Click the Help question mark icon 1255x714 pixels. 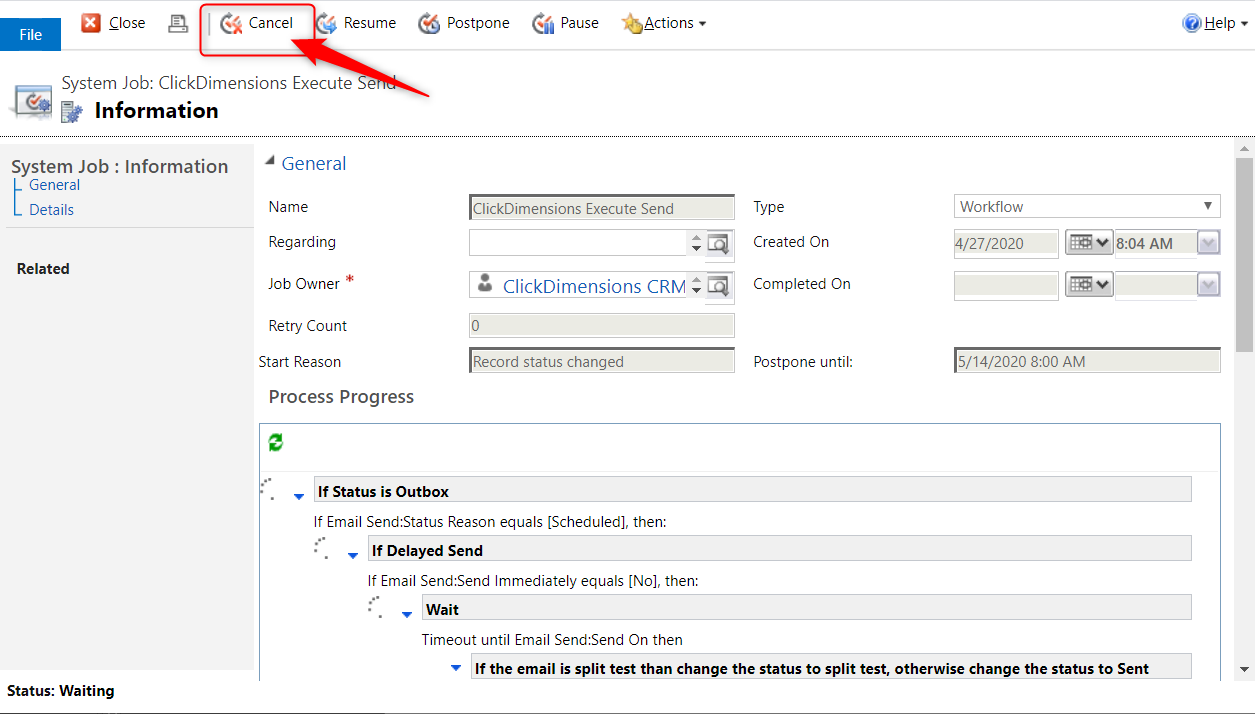pyautogui.click(x=1190, y=22)
